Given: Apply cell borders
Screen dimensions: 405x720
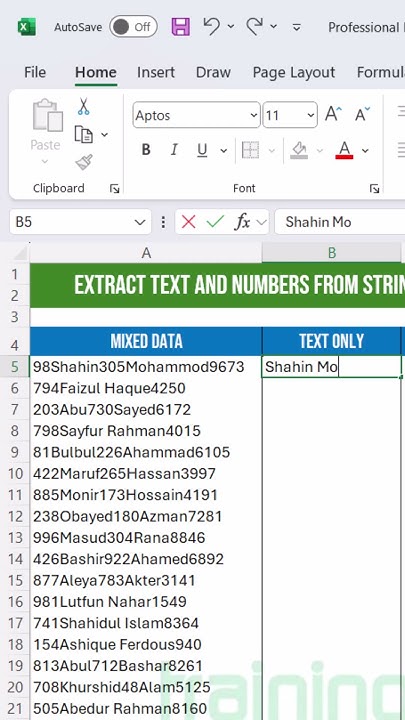Looking at the screenshot, I should click(x=250, y=150).
